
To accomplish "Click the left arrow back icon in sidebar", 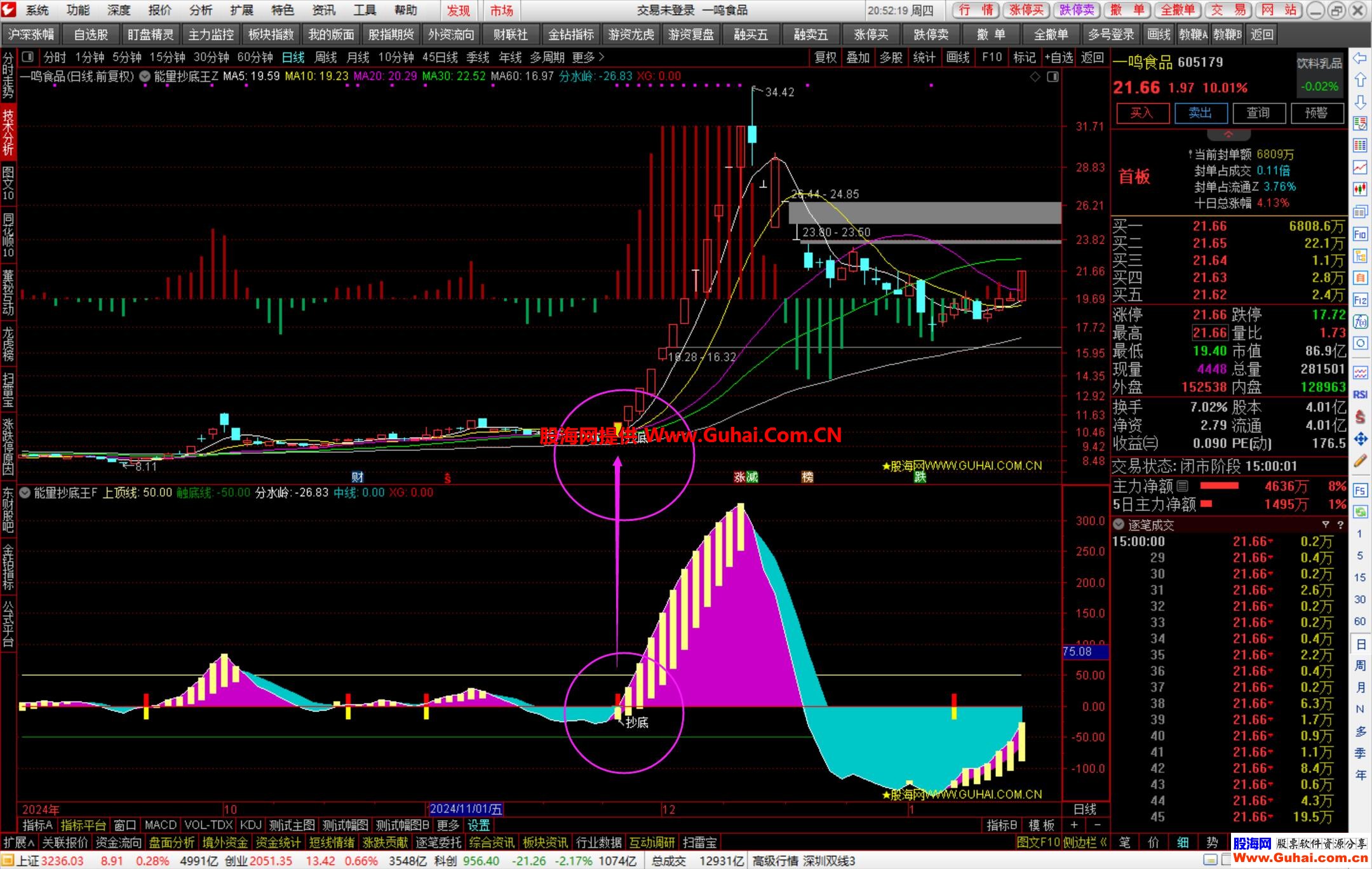I will (1360, 58).
